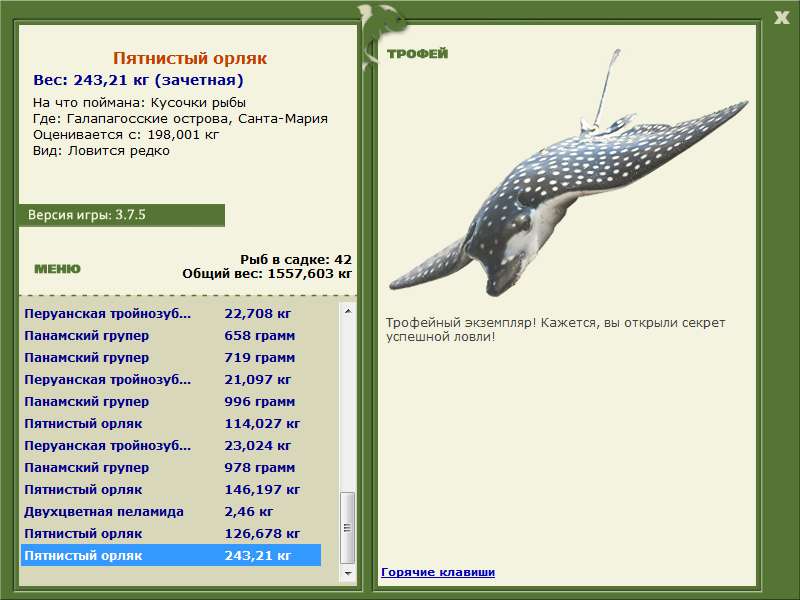Close the window with the X icon

781,18
